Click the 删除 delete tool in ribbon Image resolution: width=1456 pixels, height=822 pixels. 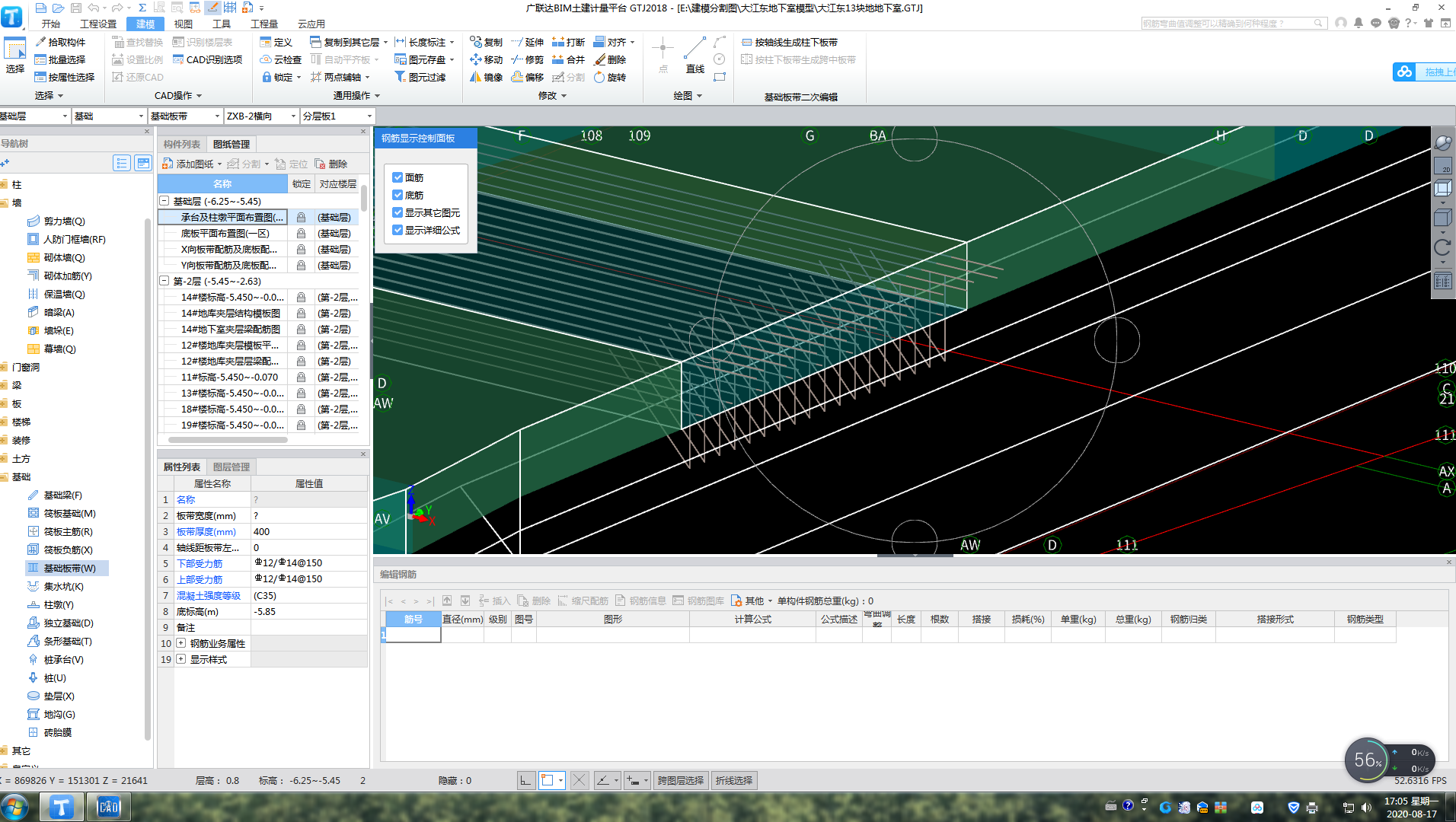(x=609, y=59)
